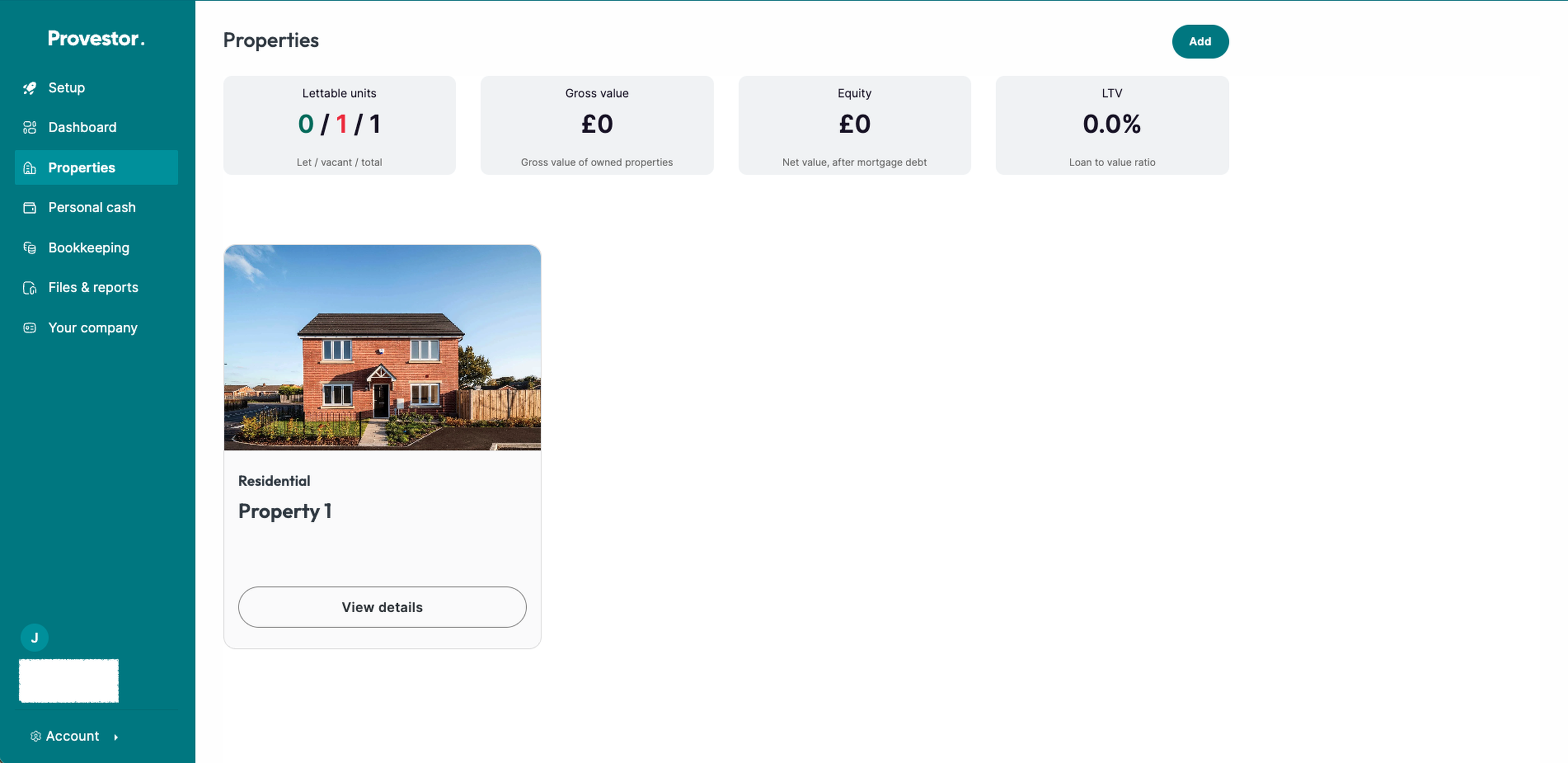Select Personal cash in the sidebar

(92, 207)
